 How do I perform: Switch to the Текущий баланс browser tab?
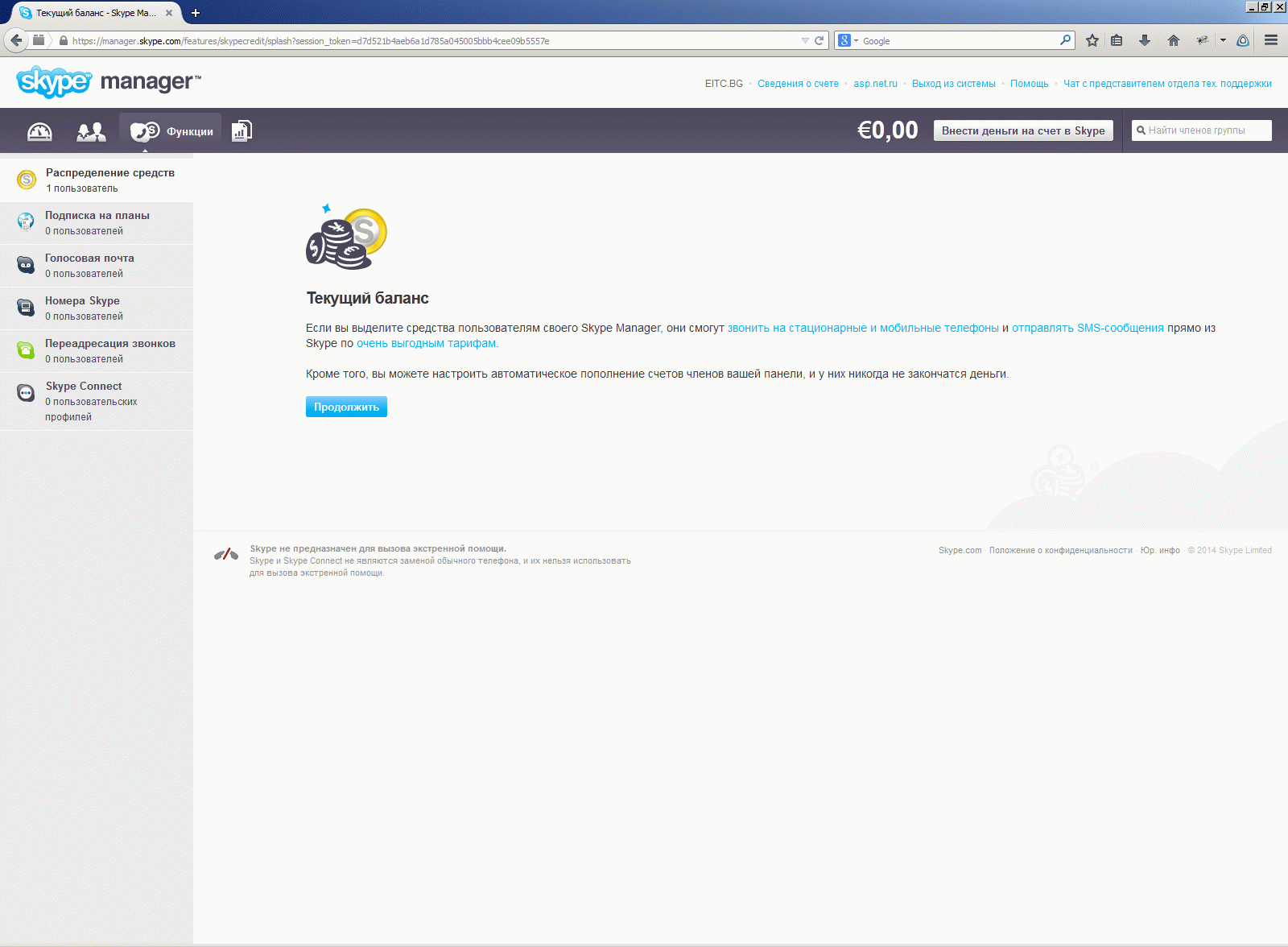tap(95, 13)
